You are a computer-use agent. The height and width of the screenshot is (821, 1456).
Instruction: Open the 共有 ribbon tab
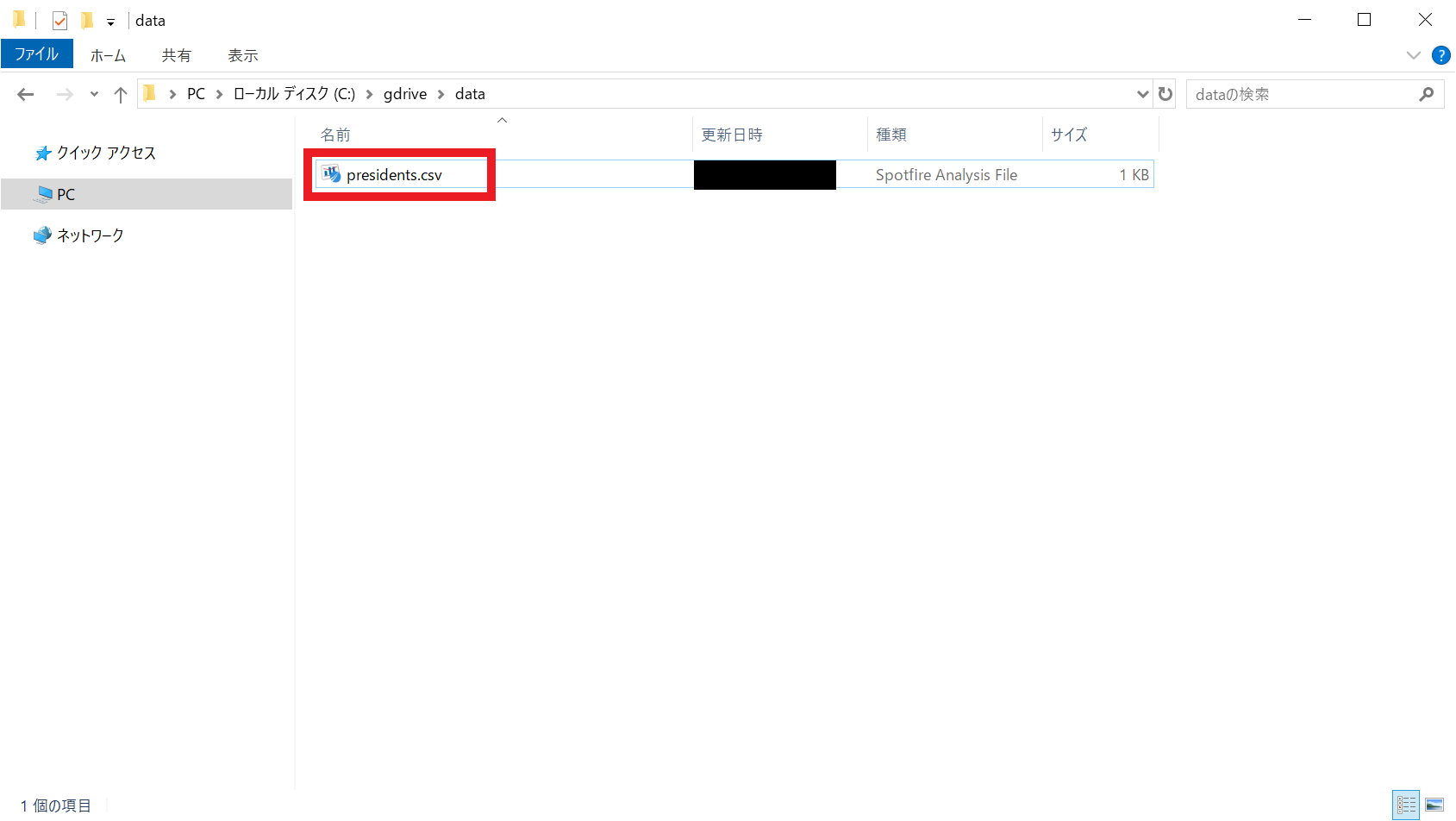[x=176, y=55]
